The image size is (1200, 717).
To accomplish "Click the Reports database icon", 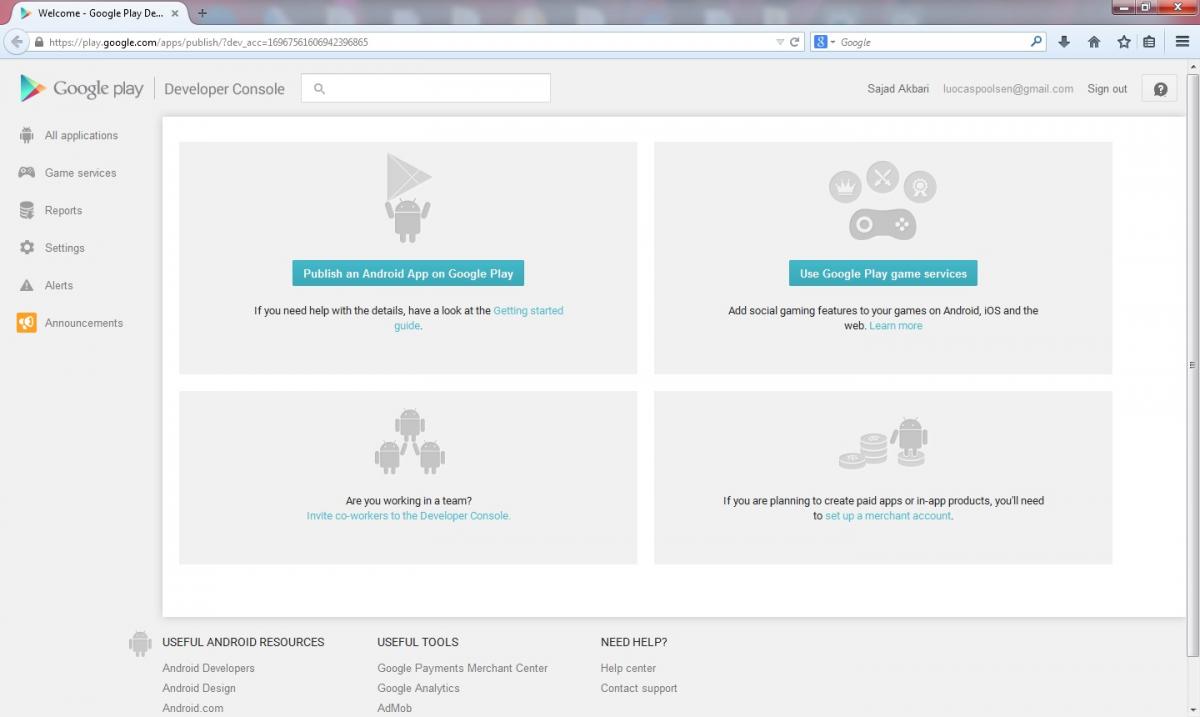I will pos(27,211).
